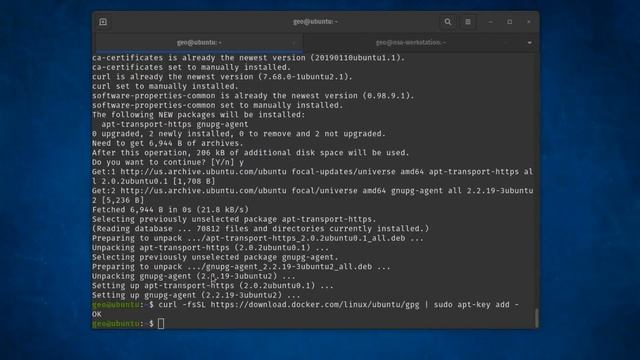
Task: Click 'The following NEW packages will be installed:' line
Action: [x=198, y=115]
